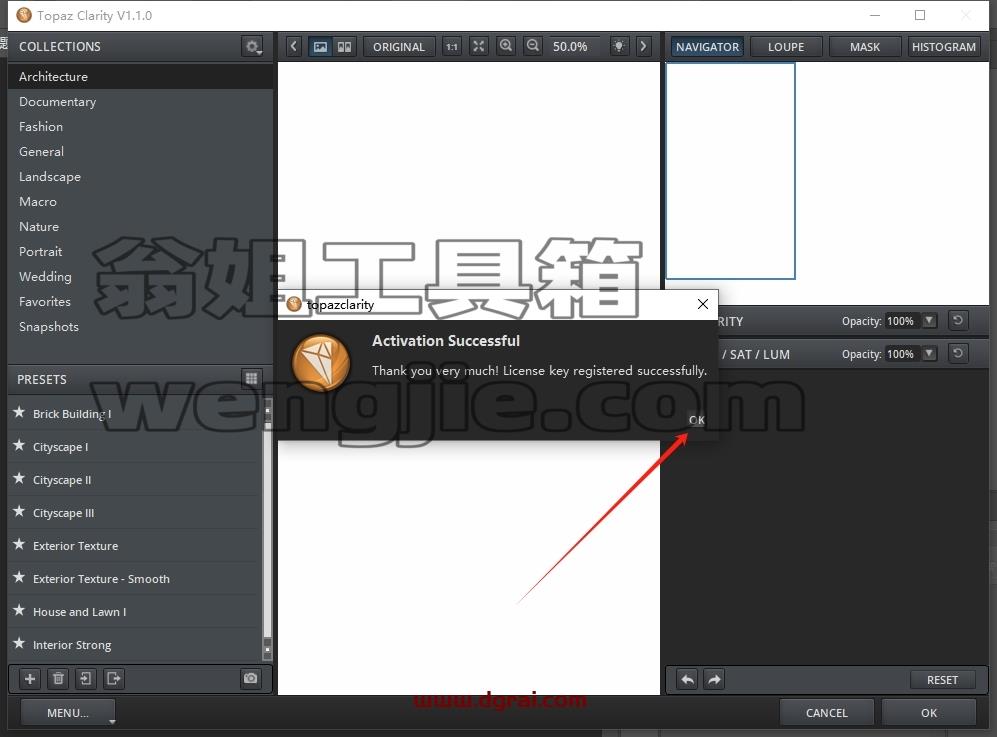Open the Collections settings gear
Screen dimensions: 997x737
(x=252, y=46)
